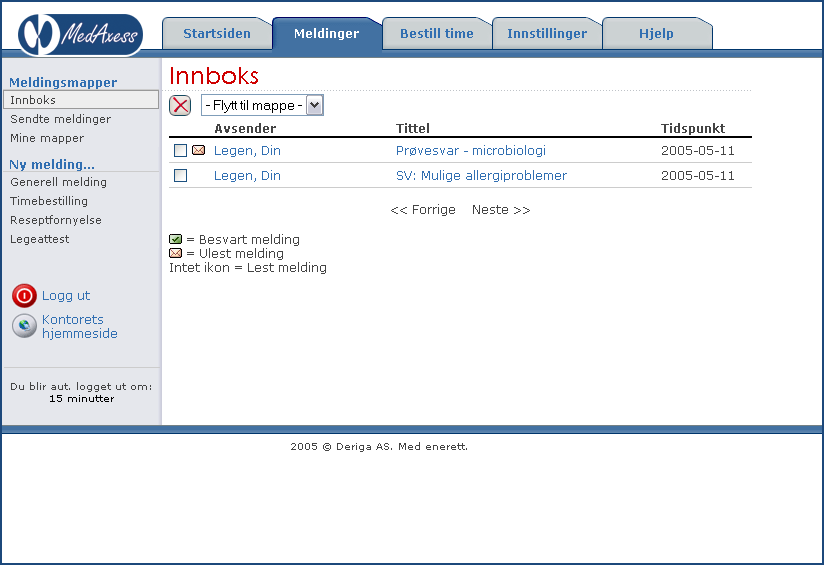Click the MedAxess logo
The image size is (824, 565).
(80, 34)
